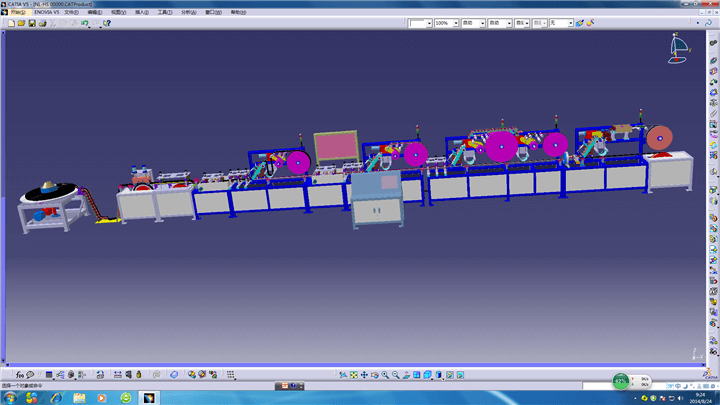Expand the layer dropdown showing 无
Viewport: 720px width, 405px height.
(570, 23)
